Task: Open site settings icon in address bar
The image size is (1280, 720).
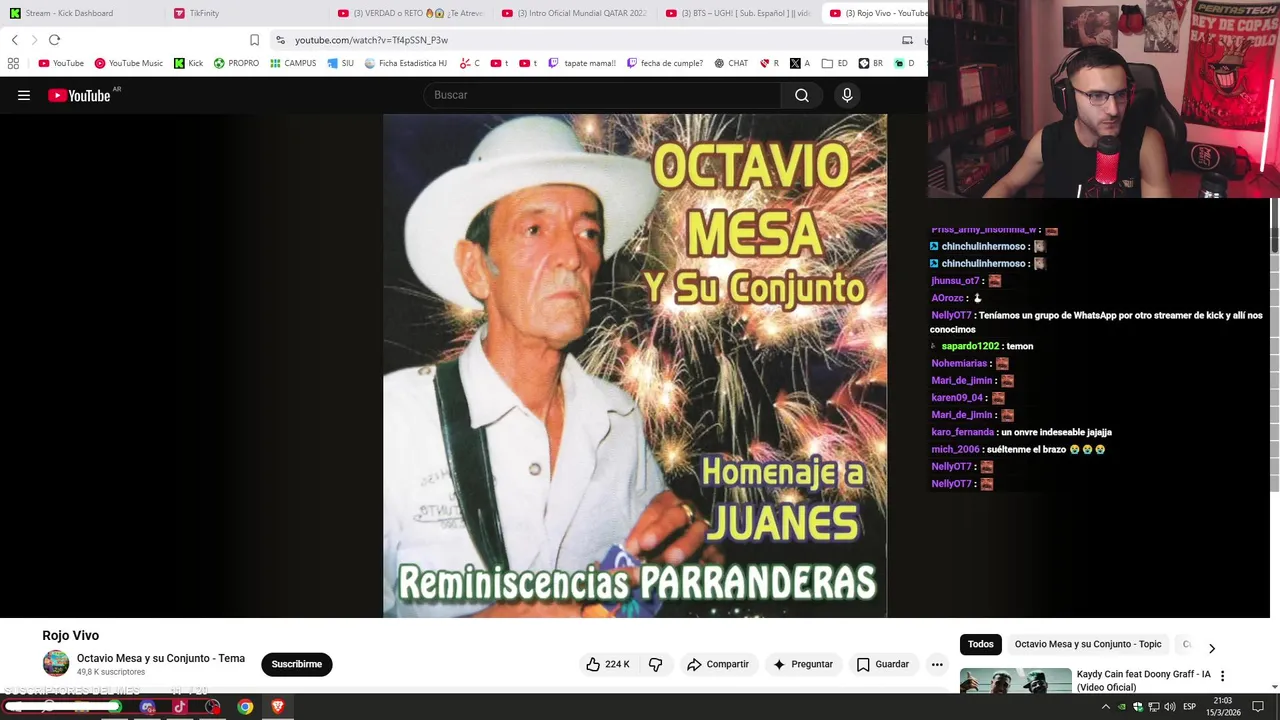Action: point(280,40)
